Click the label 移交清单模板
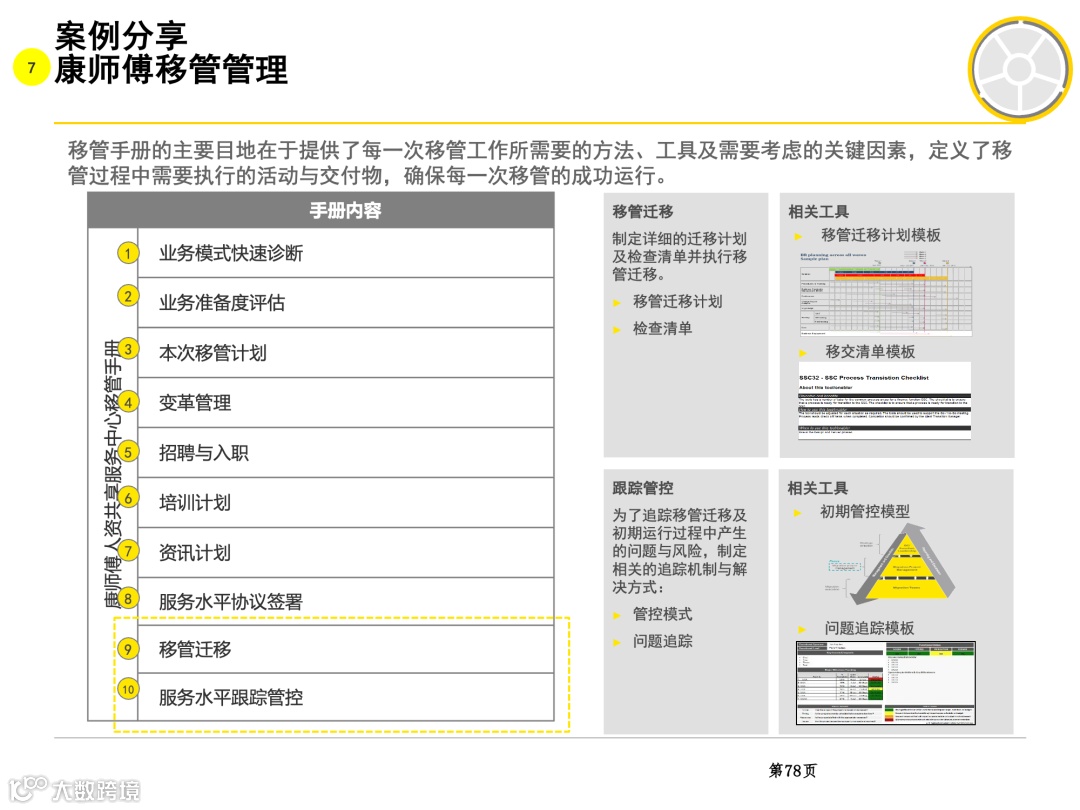This screenshot has height=810, width=1080. 871,352
